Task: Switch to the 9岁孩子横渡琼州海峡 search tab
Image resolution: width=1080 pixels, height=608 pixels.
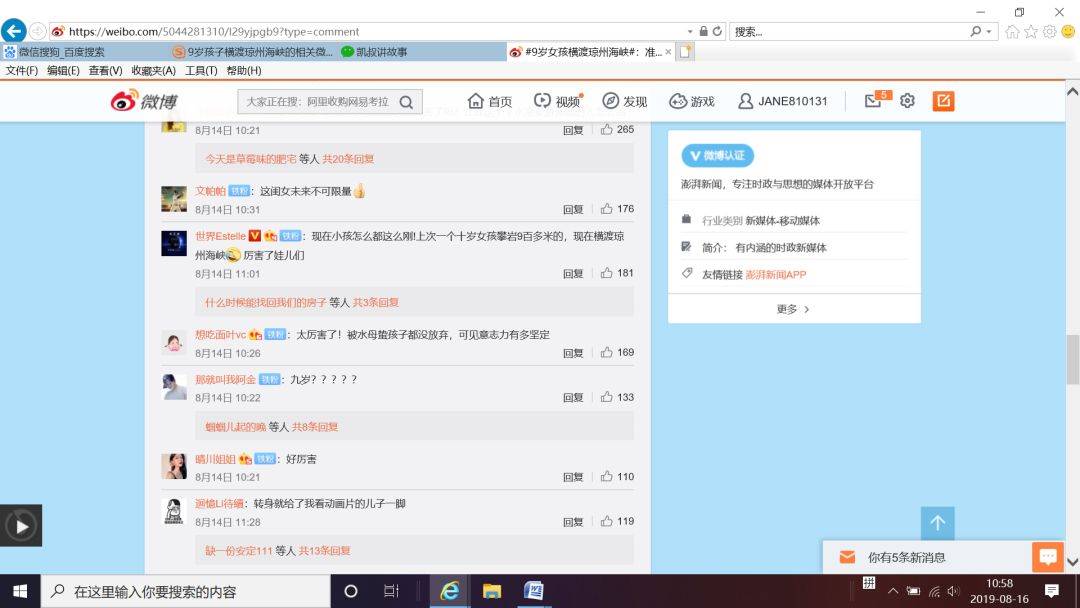Action: 253,52
